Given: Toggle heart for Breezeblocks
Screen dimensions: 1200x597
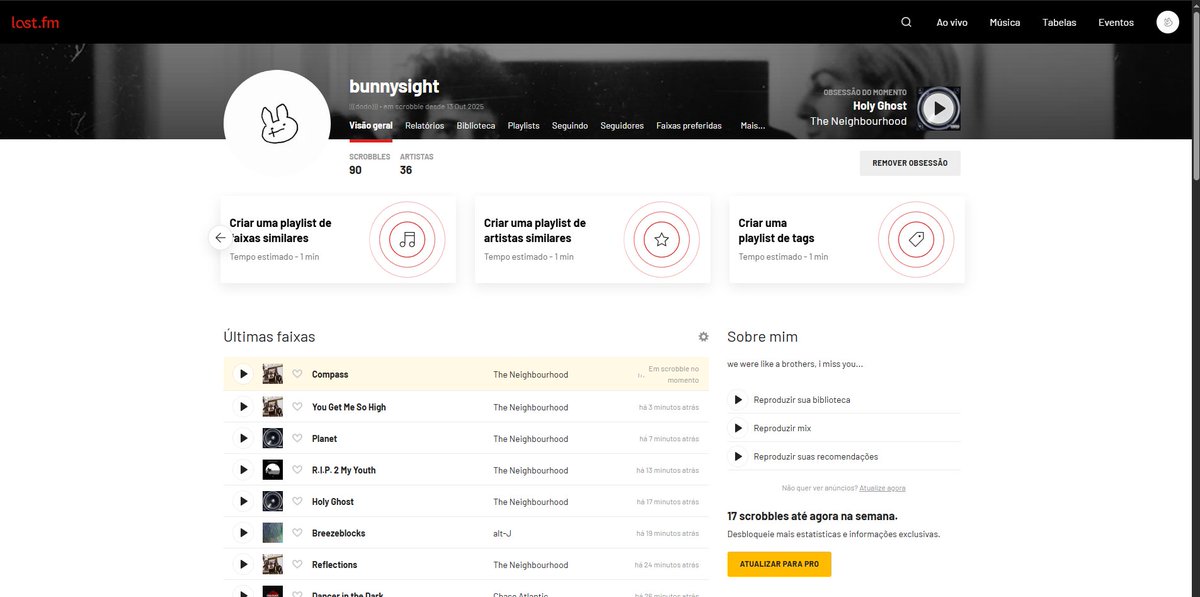Looking at the screenshot, I should [297, 533].
